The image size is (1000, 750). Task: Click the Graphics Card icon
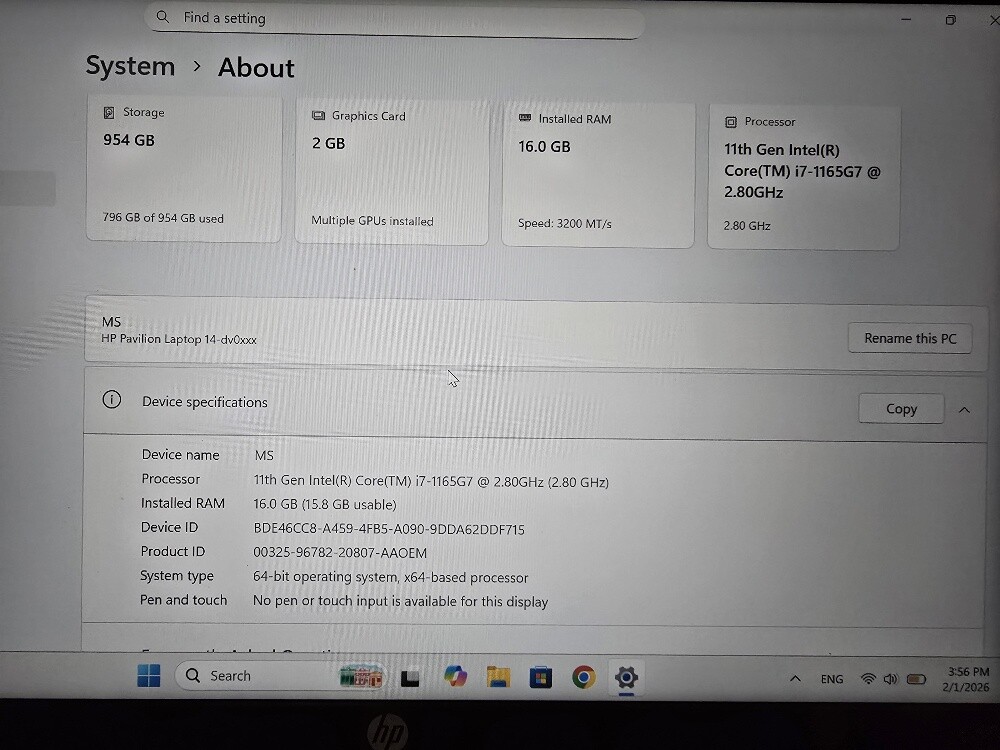(x=318, y=115)
